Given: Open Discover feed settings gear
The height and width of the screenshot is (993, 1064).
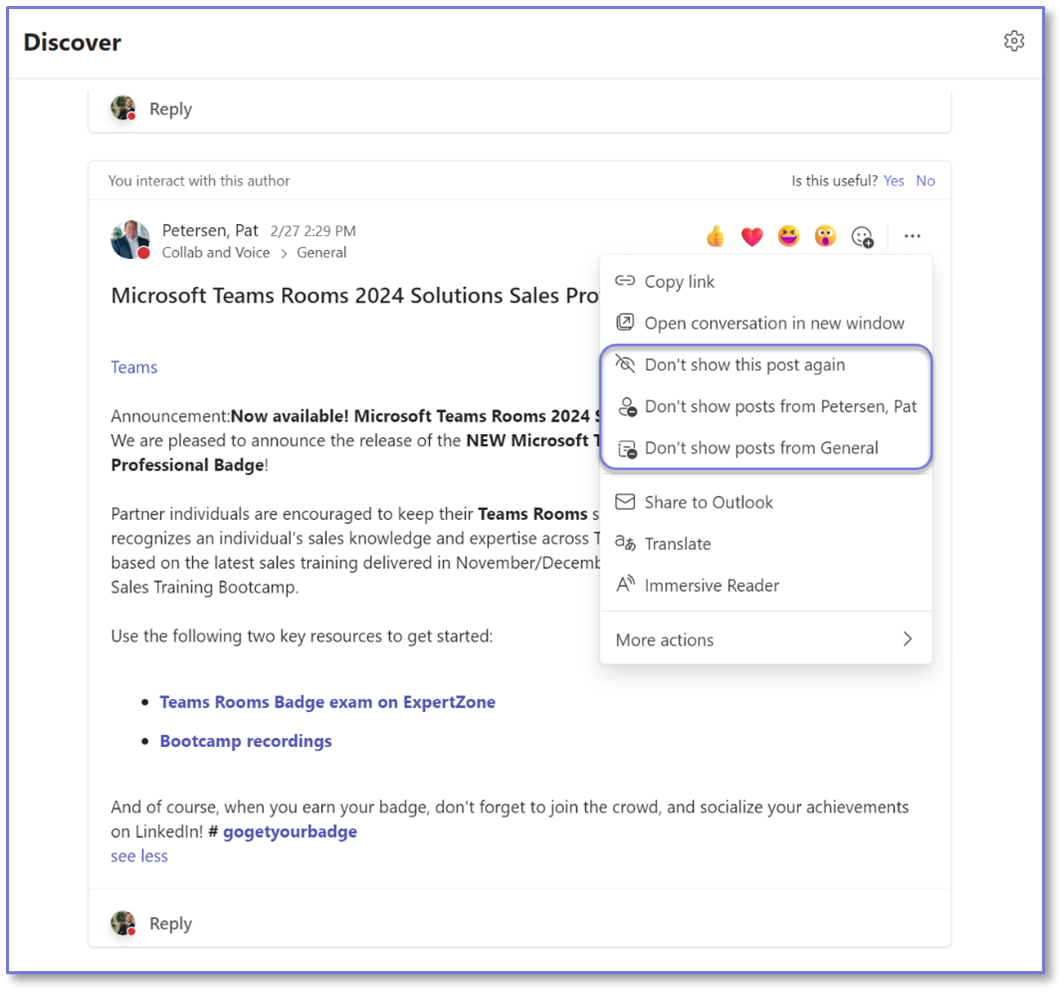Looking at the screenshot, I should coord(1014,41).
